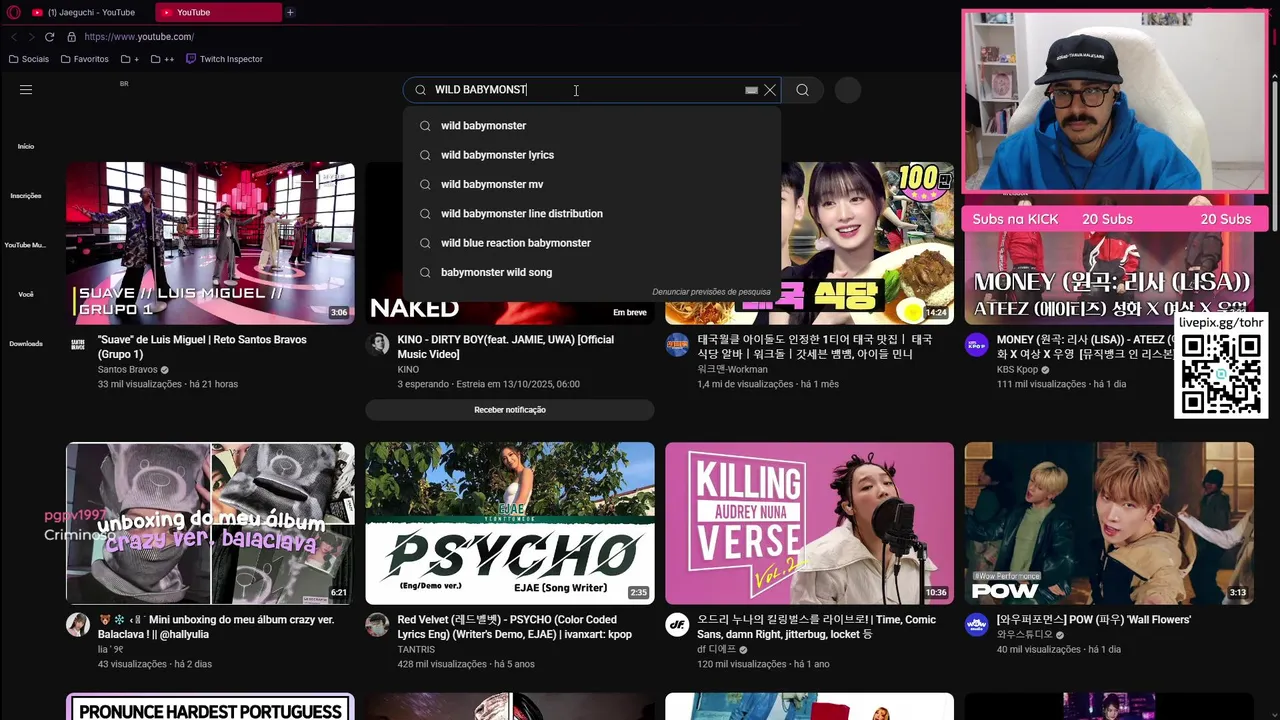
Task: Open Santos Bravos channel name
Action: 127,370
